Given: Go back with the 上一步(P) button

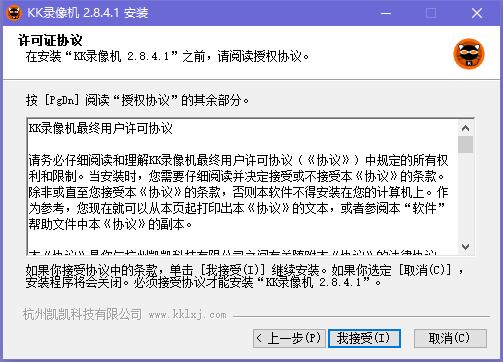Looking at the screenshot, I should tap(289, 338).
